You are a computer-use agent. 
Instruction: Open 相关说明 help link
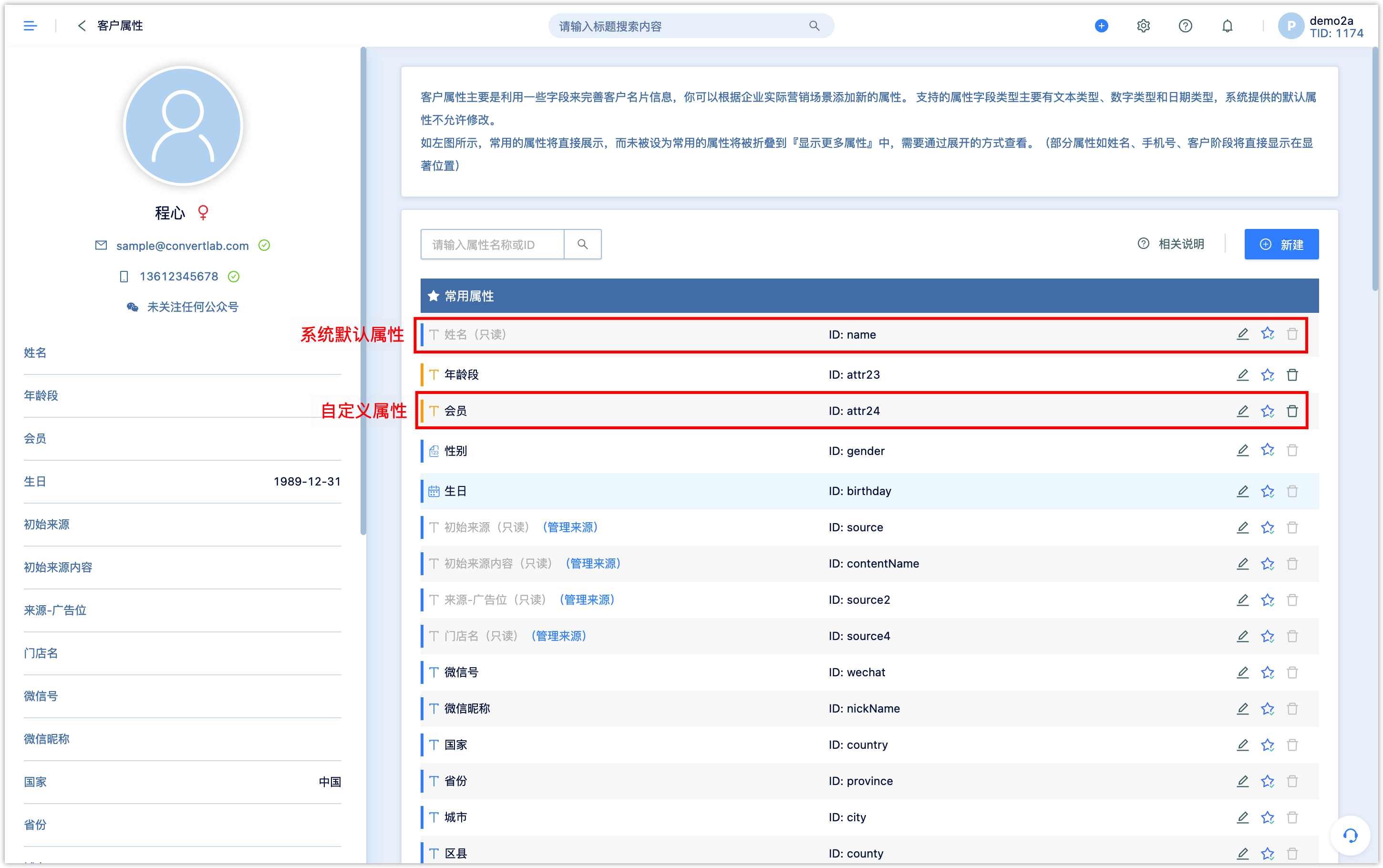(x=1171, y=245)
